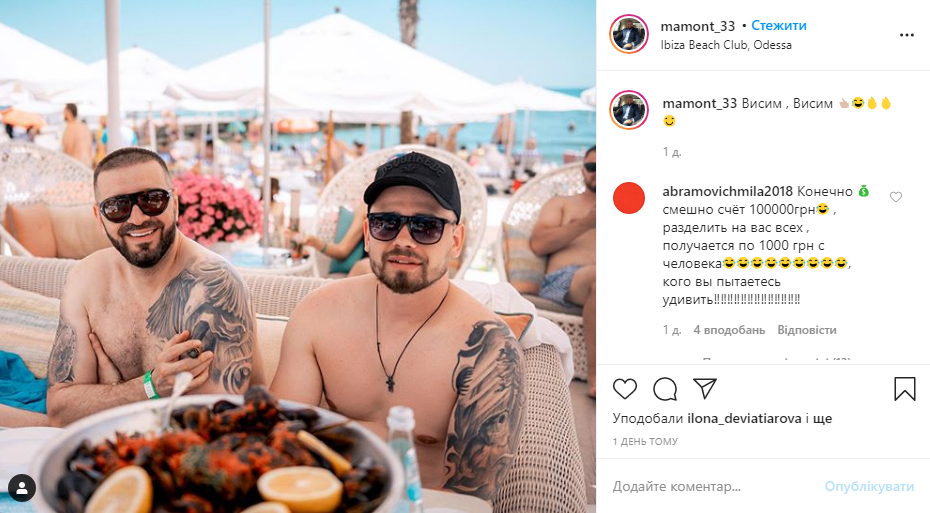The image size is (930, 513).
Task: Like the abramovichmila2018 comment heart
Action: 896,197
